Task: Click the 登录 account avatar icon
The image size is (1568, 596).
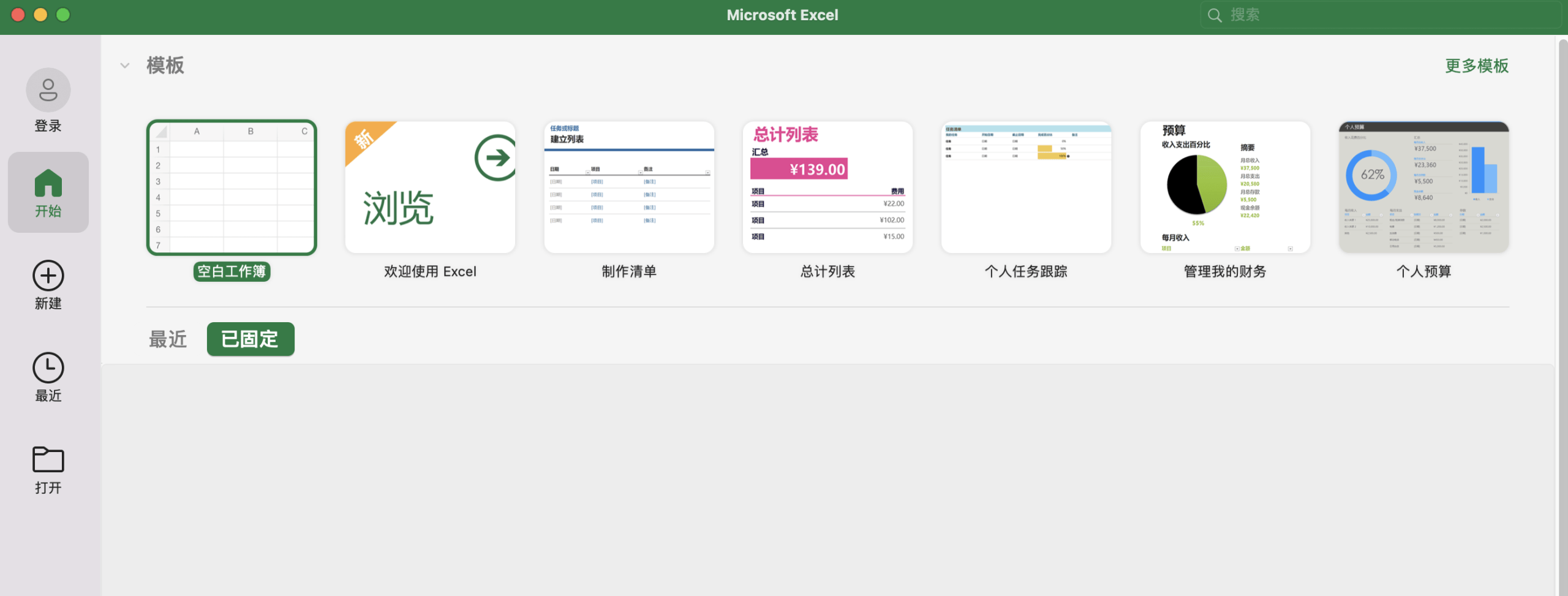Action: tap(48, 90)
